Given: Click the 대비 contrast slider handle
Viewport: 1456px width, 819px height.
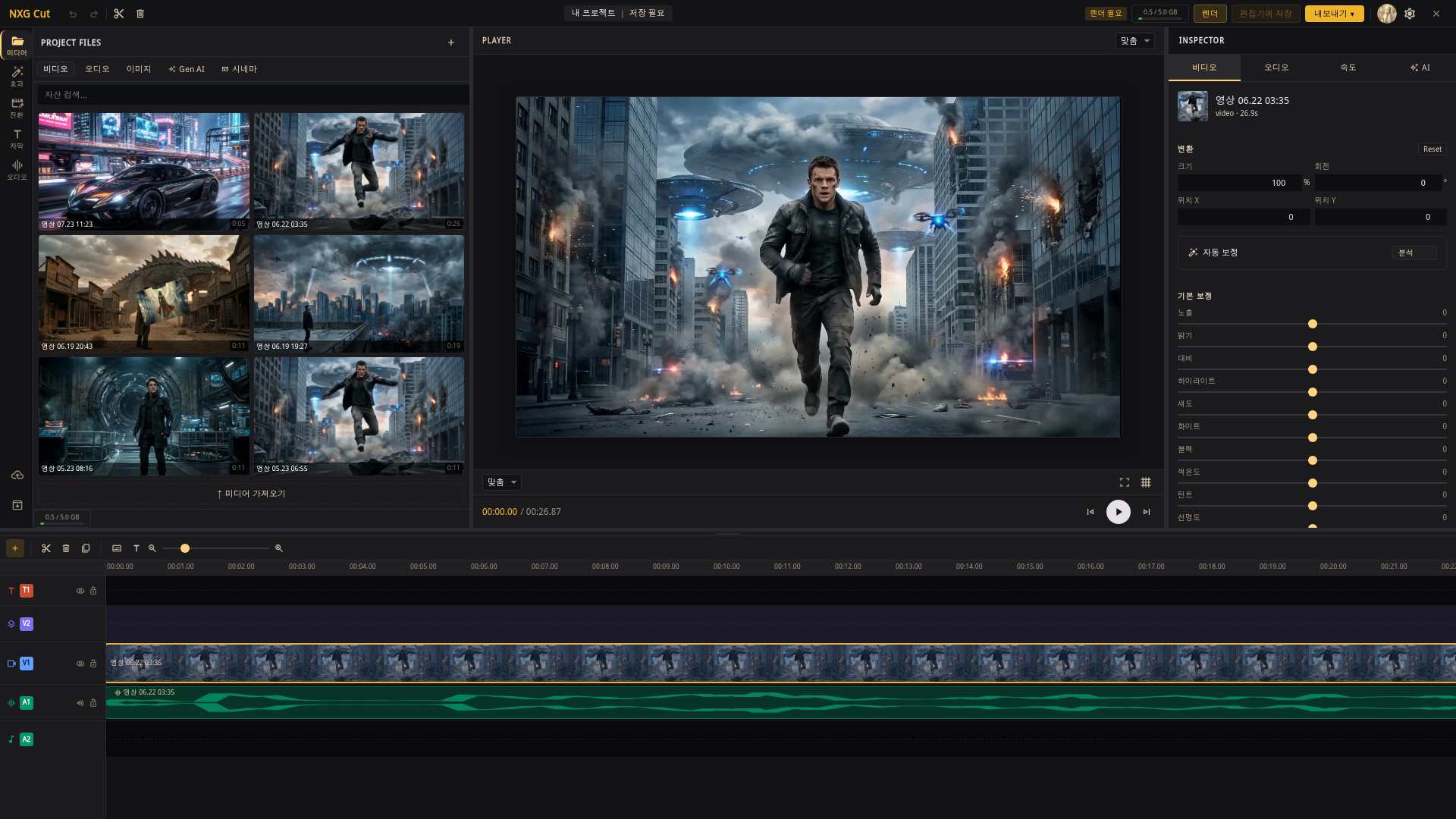Looking at the screenshot, I should [1313, 369].
